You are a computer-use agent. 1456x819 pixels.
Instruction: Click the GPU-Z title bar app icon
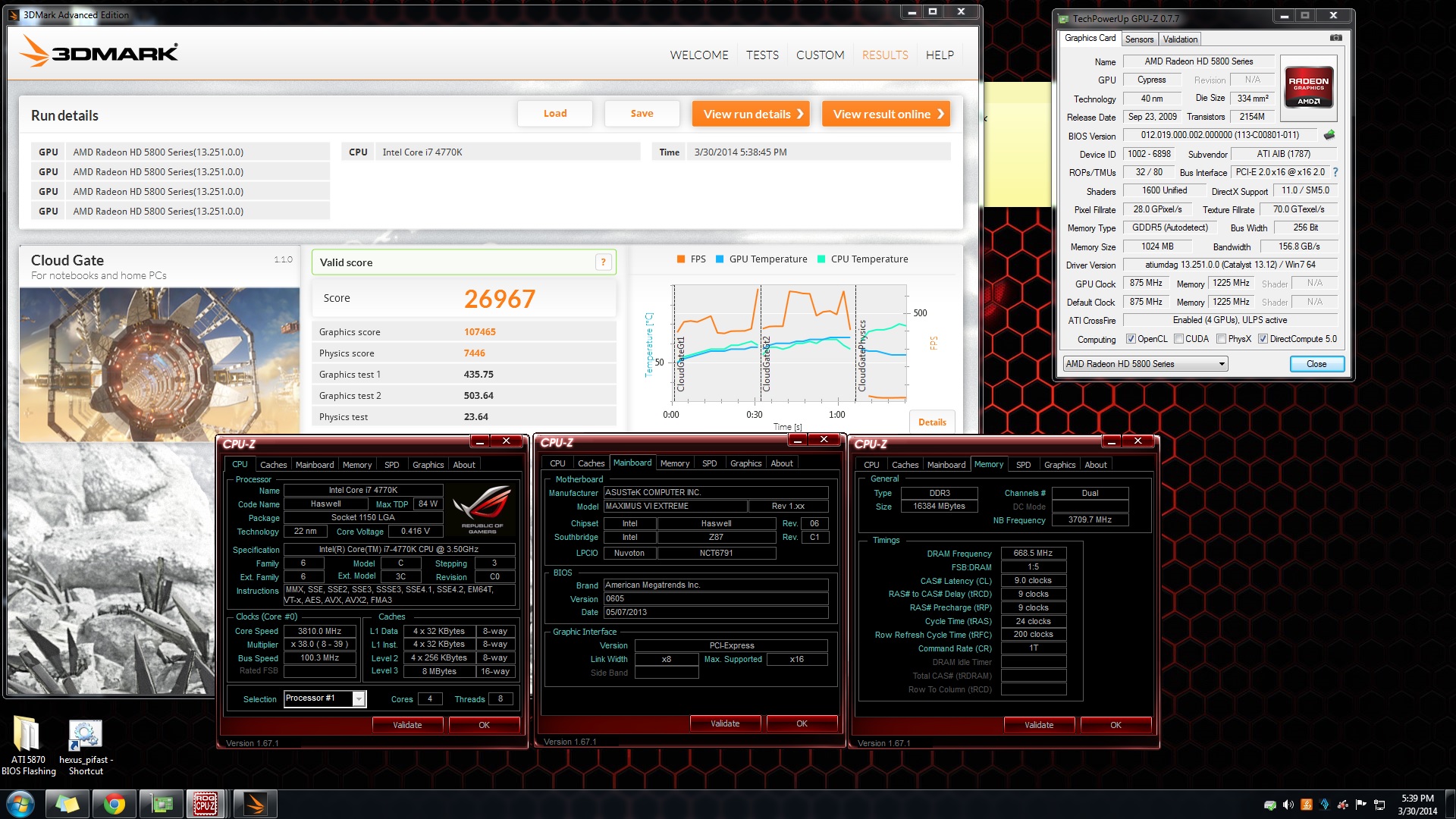click(1063, 18)
